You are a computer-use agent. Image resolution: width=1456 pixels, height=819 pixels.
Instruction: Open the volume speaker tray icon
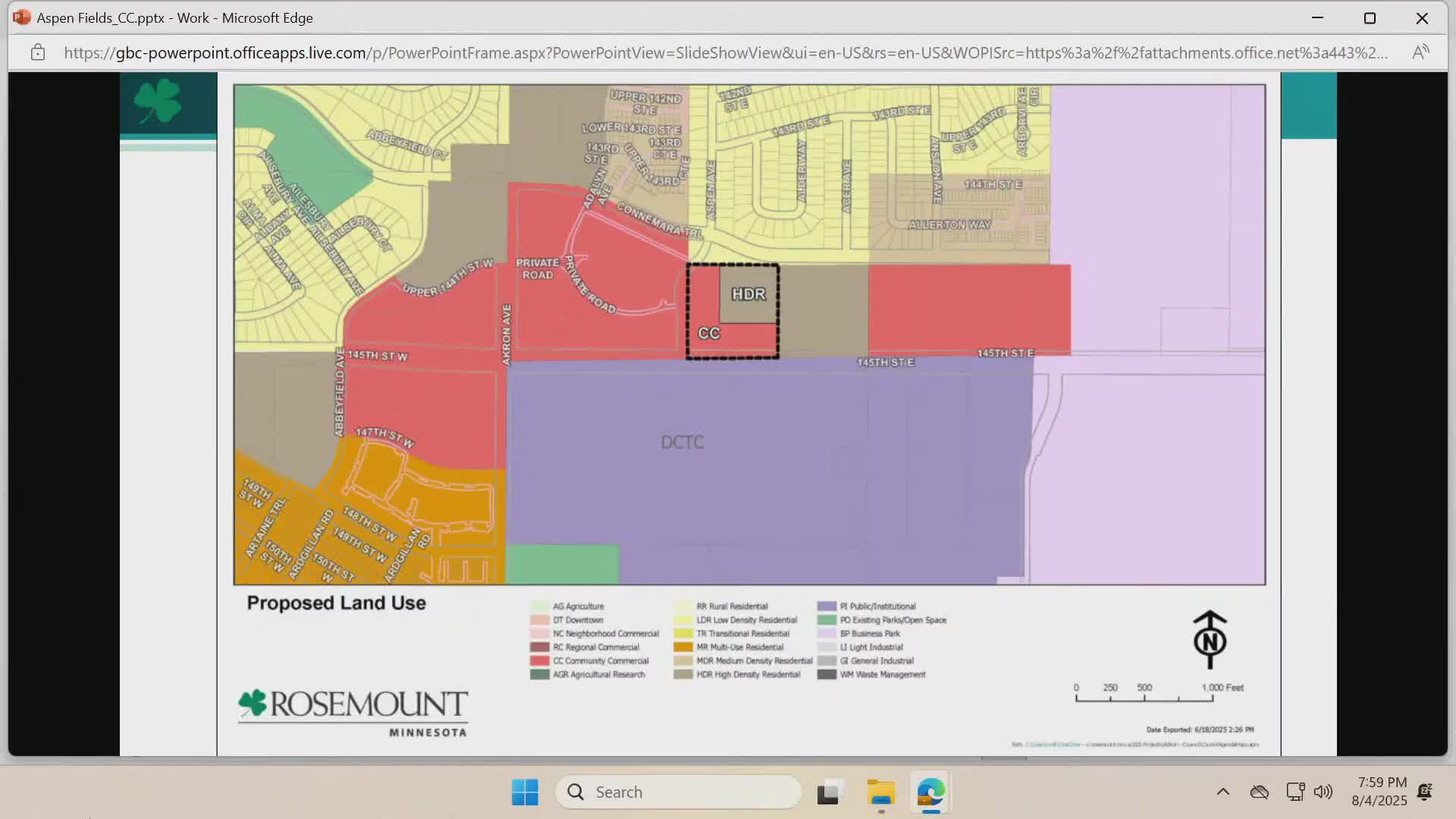tap(1323, 792)
